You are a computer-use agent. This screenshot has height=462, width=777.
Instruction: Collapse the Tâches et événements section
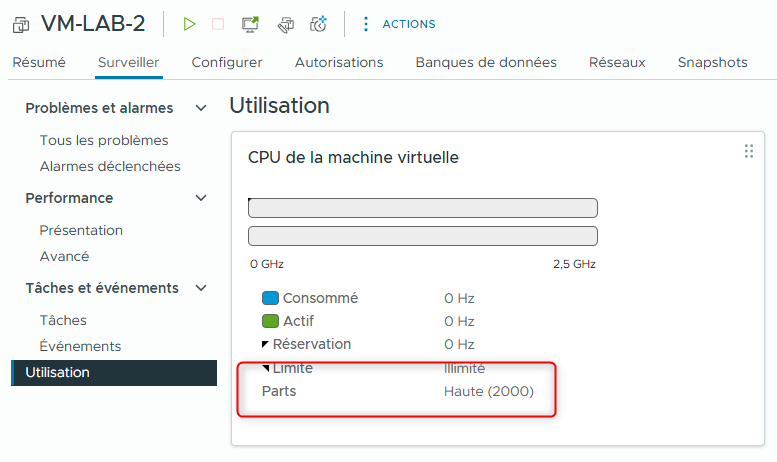pyautogui.click(x=201, y=288)
